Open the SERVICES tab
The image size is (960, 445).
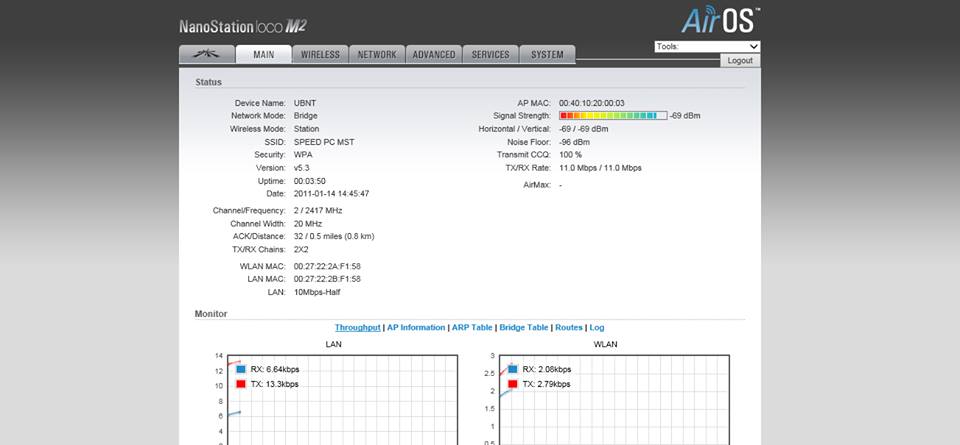(490, 54)
